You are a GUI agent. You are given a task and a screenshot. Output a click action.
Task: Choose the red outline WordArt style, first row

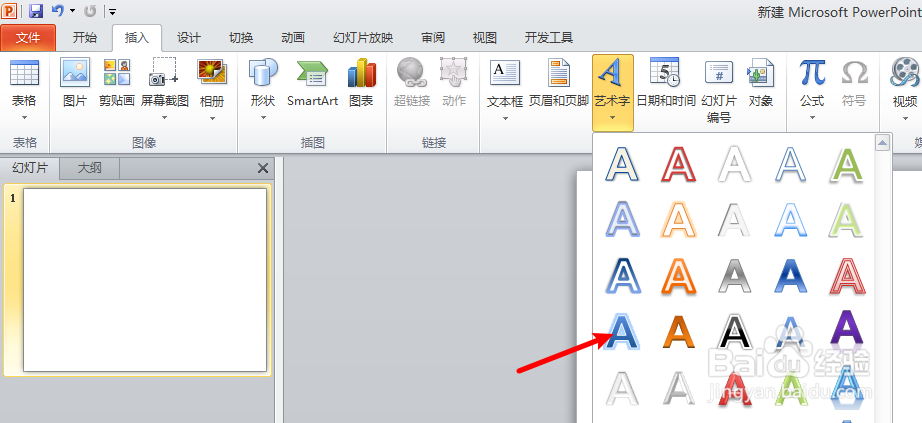pos(678,164)
